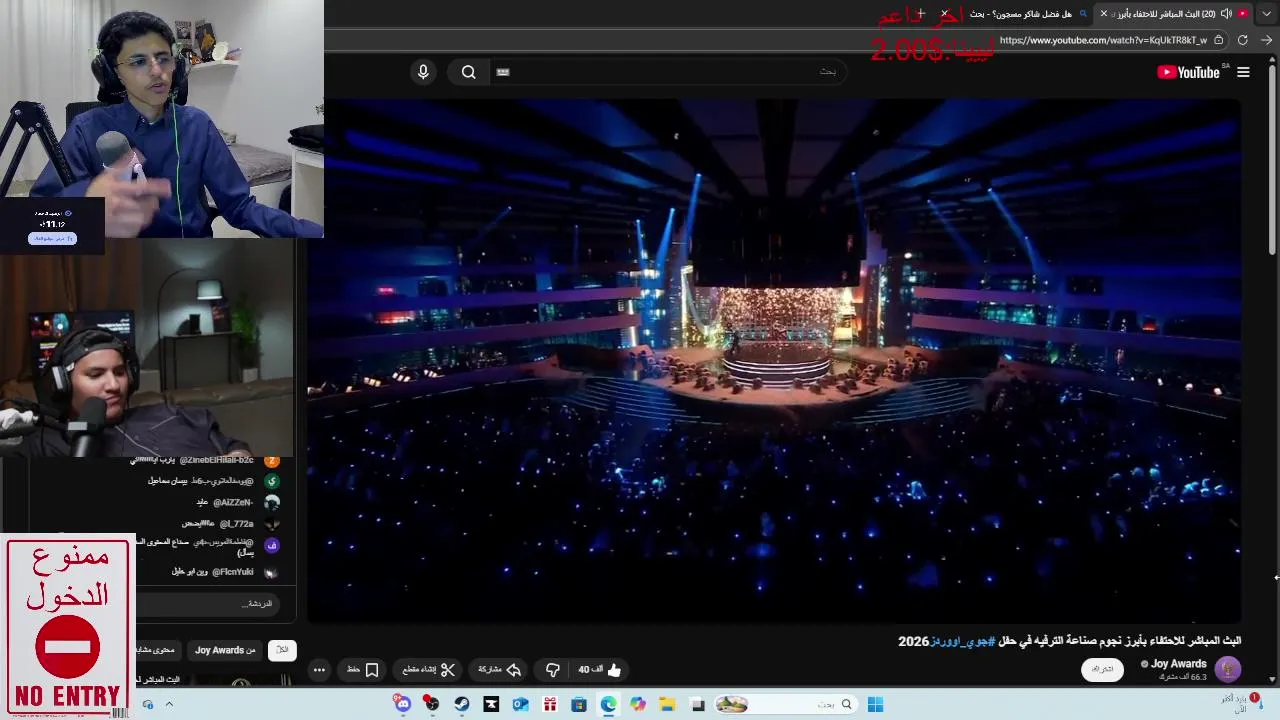Focus the YouTube search input field
1280x720 pixels.
pos(670,72)
